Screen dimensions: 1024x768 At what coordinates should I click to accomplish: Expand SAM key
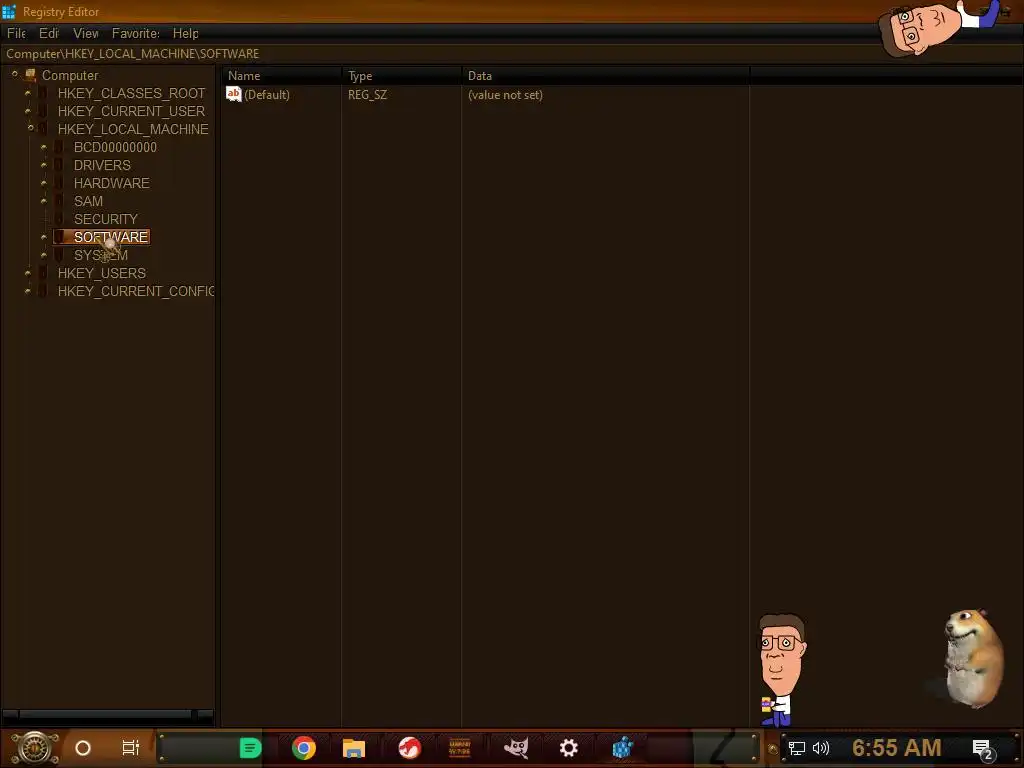pyautogui.click(x=44, y=201)
